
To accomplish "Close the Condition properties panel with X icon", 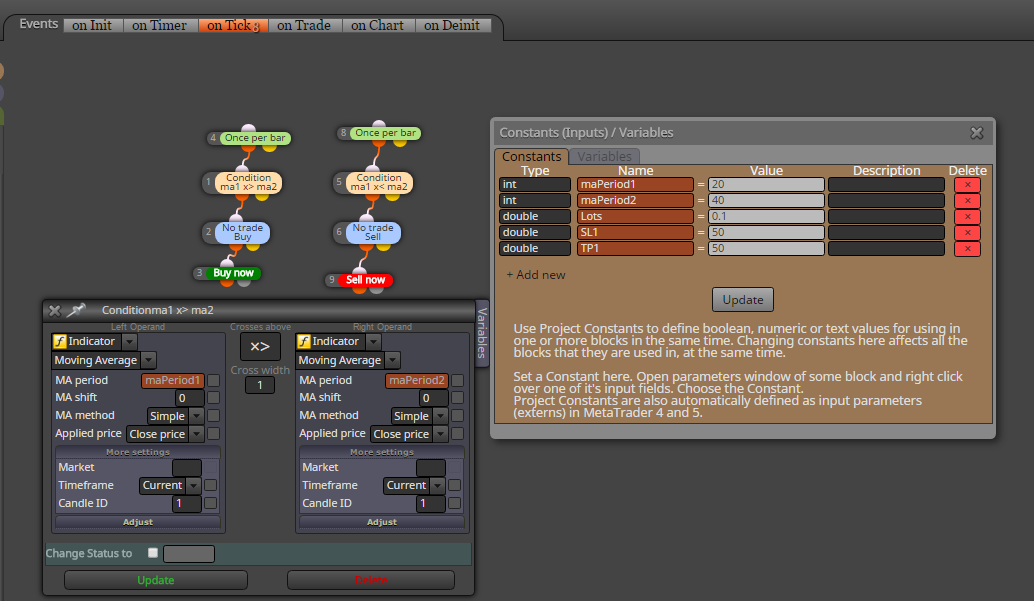I will coord(55,310).
